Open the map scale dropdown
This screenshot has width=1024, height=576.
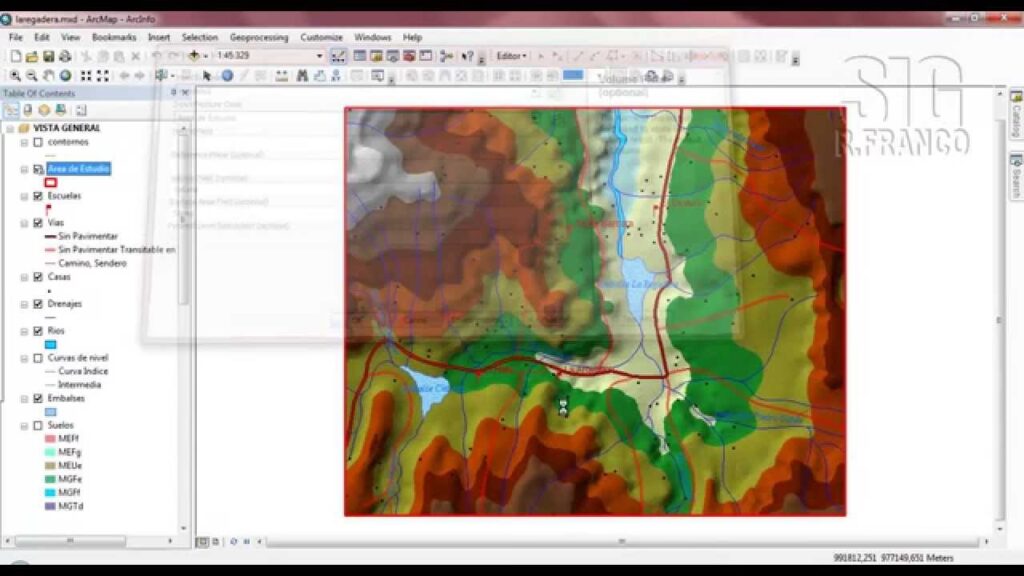[x=320, y=56]
